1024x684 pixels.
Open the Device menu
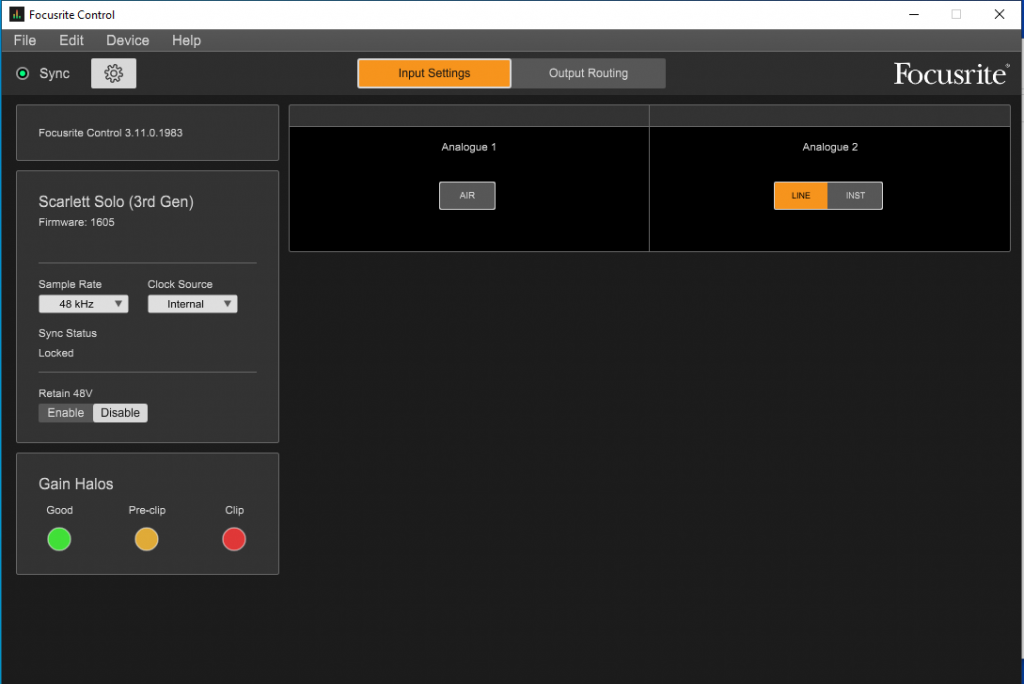pyautogui.click(x=127, y=41)
